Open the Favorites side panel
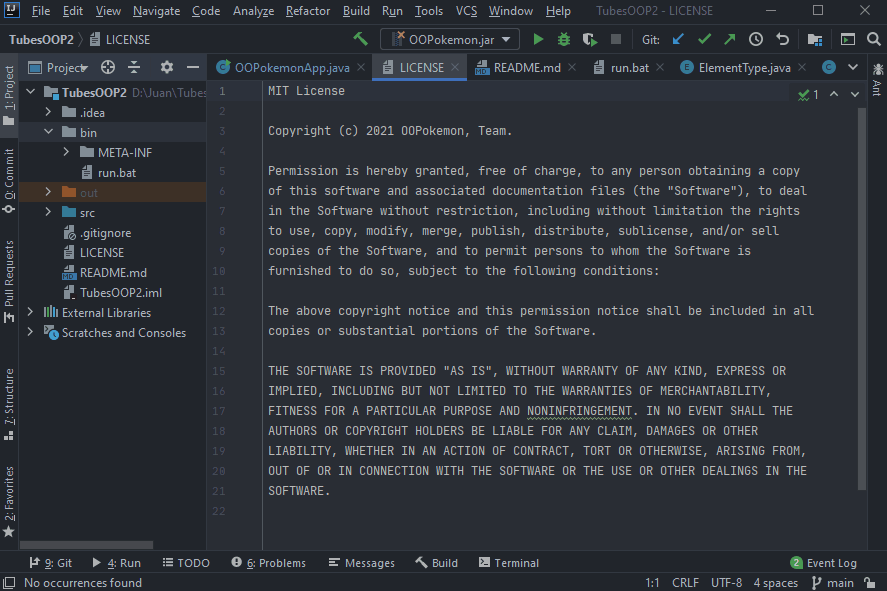This screenshot has width=887, height=591. coord(8,501)
